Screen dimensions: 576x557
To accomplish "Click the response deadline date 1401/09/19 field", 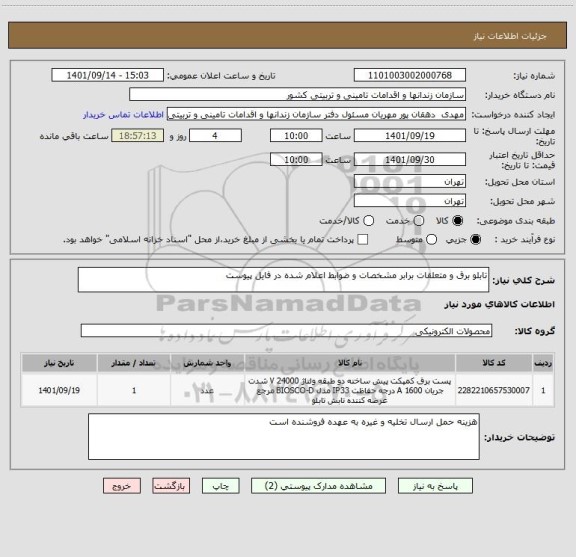I will point(410,136).
